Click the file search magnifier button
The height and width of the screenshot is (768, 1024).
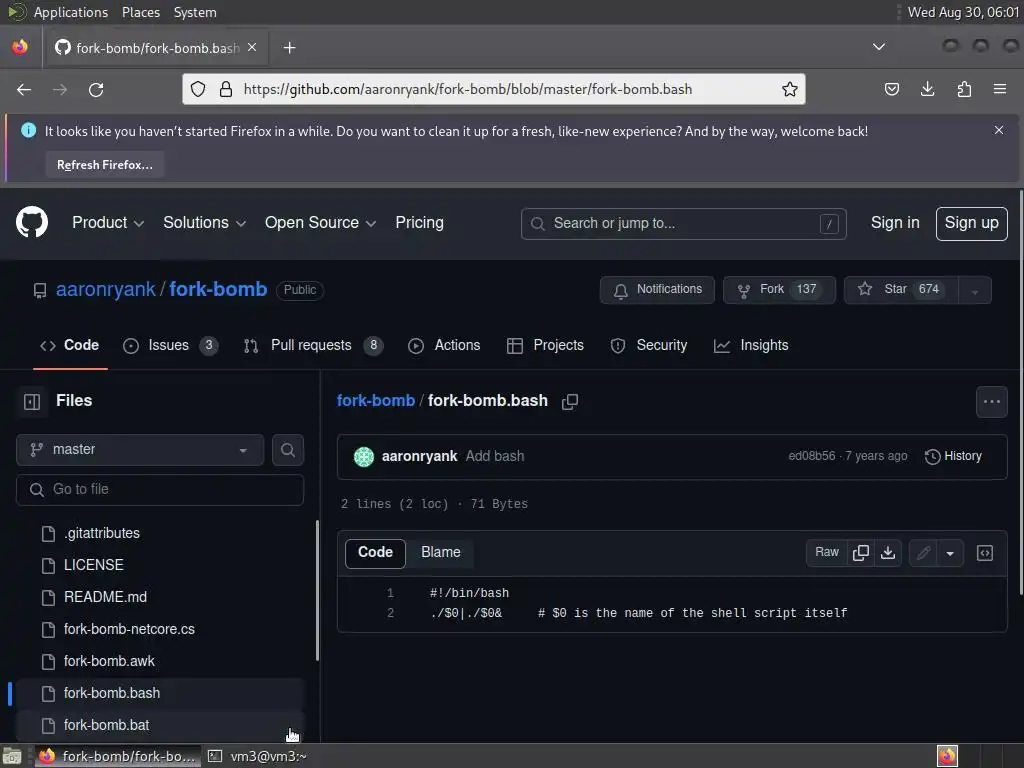tap(288, 450)
